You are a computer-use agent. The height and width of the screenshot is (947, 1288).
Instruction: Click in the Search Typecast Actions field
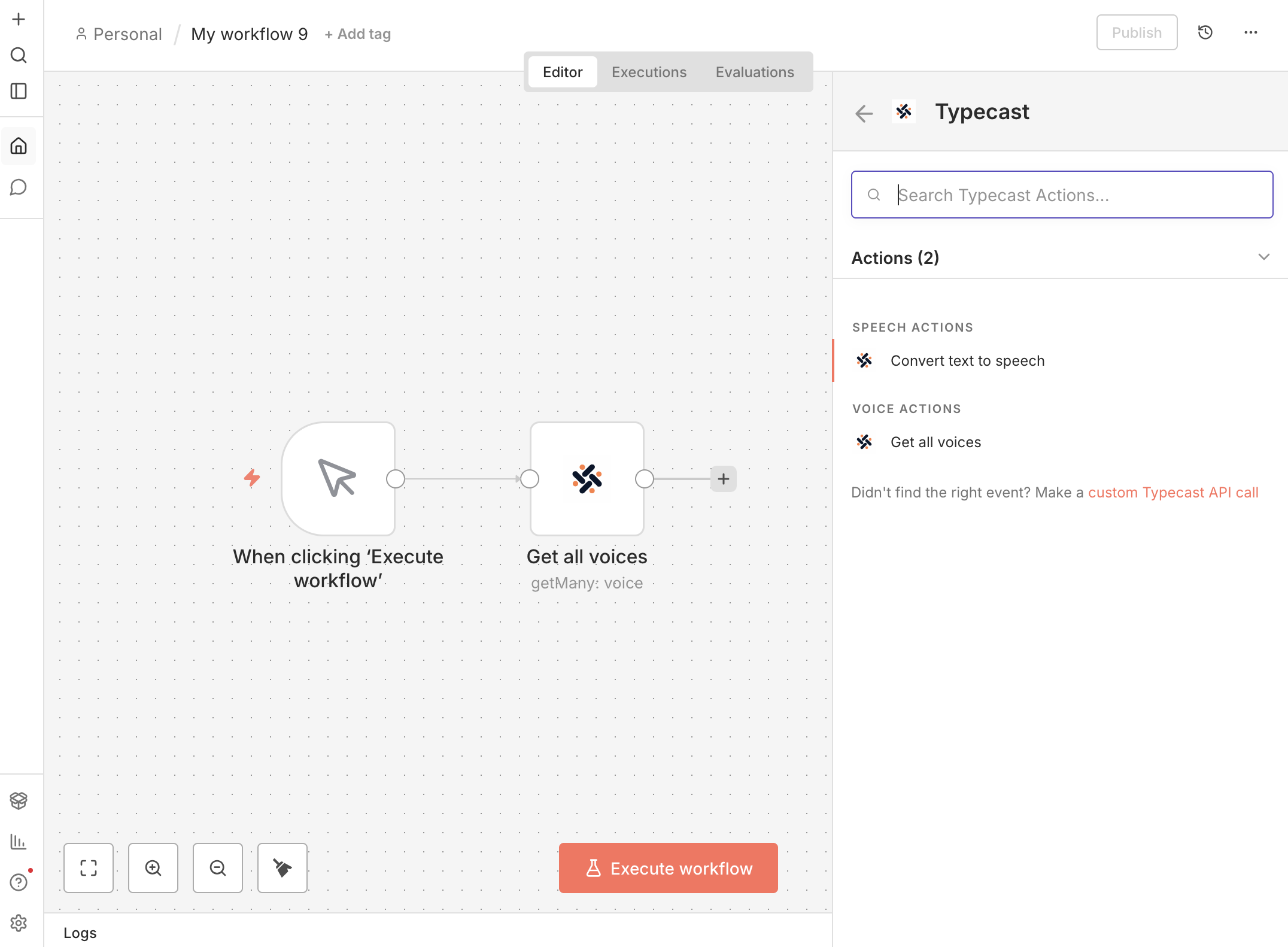(x=1062, y=195)
